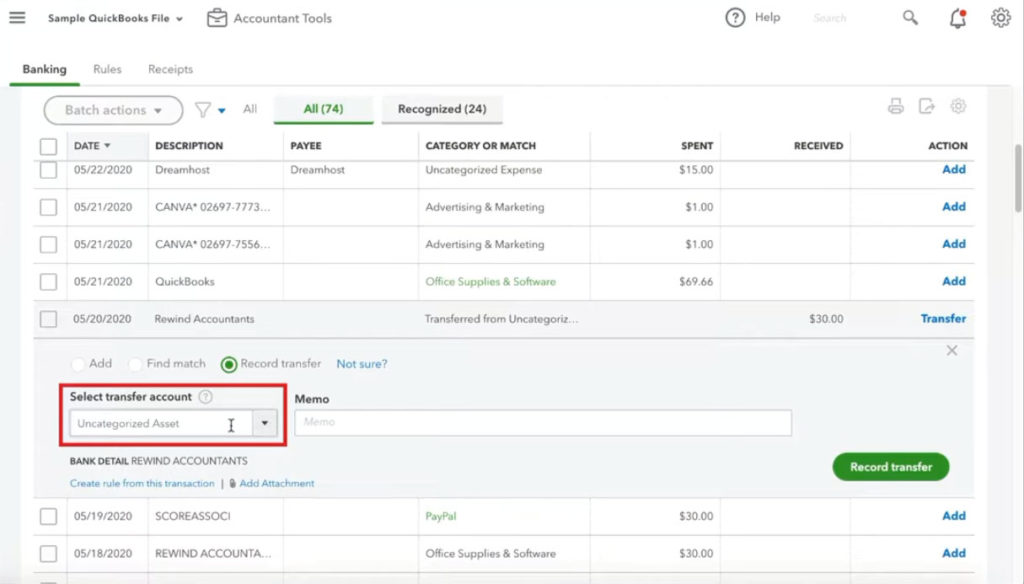Open the table settings gear icon

[958, 106]
